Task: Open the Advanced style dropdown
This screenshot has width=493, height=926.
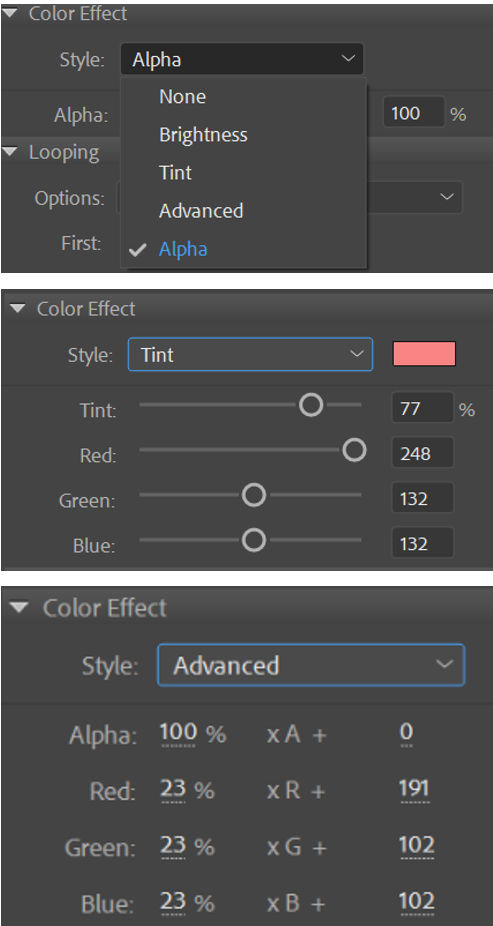Action: (311, 665)
